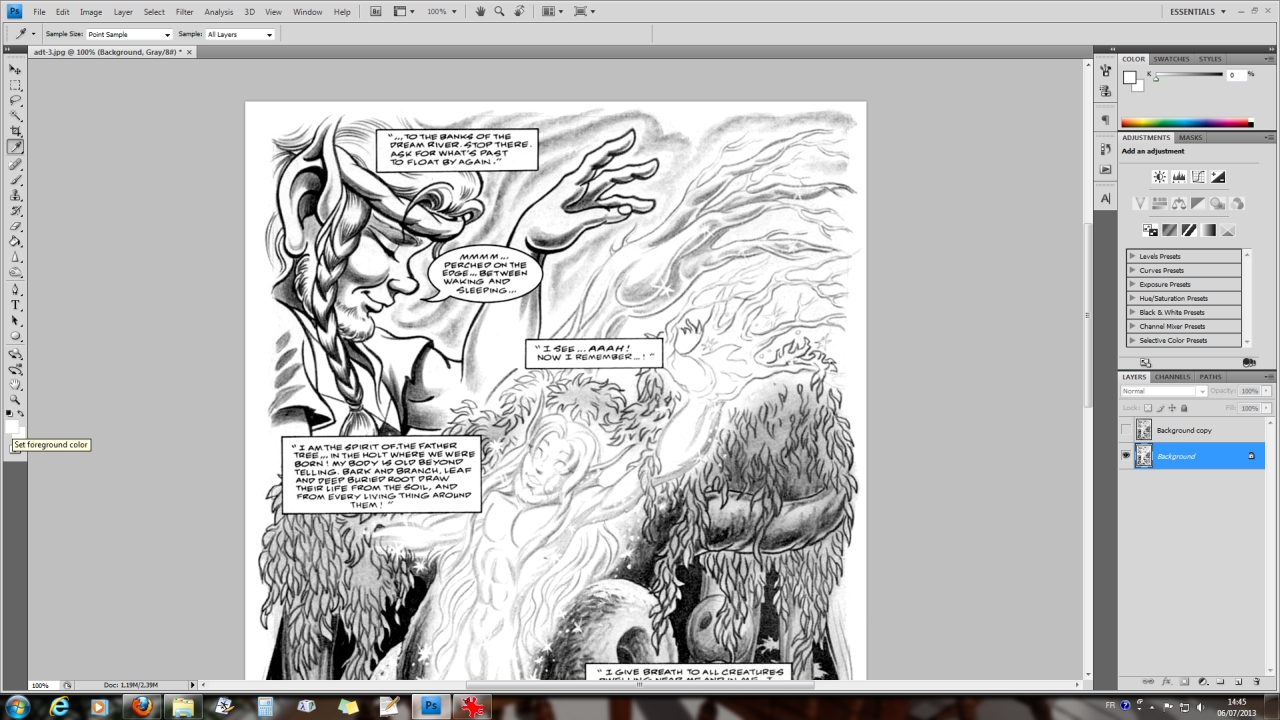Expand the Levels Presets list
The height and width of the screenshot is (720, 1280).
(1132, 257)
